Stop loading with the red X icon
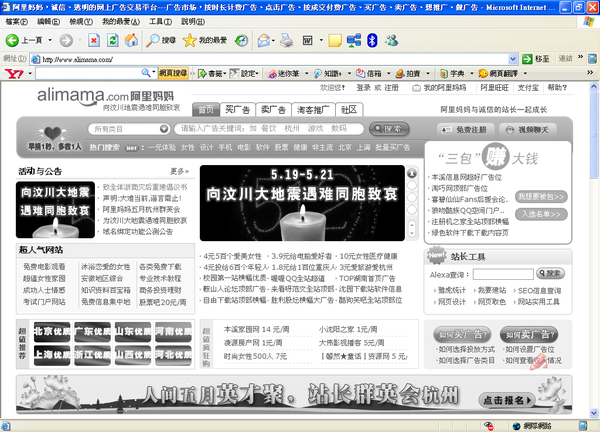This screenshot has width=600, height=432. (94, 40)
